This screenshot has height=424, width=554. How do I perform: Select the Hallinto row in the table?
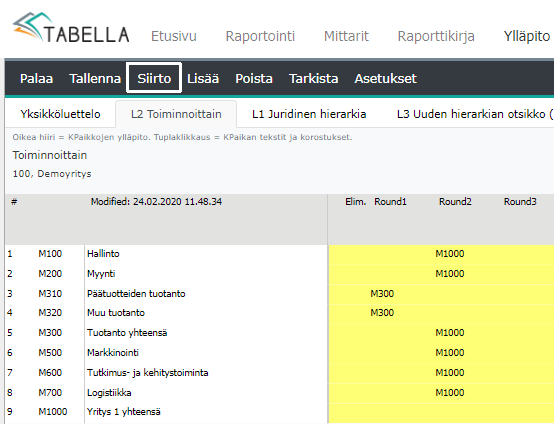(166, 254)
